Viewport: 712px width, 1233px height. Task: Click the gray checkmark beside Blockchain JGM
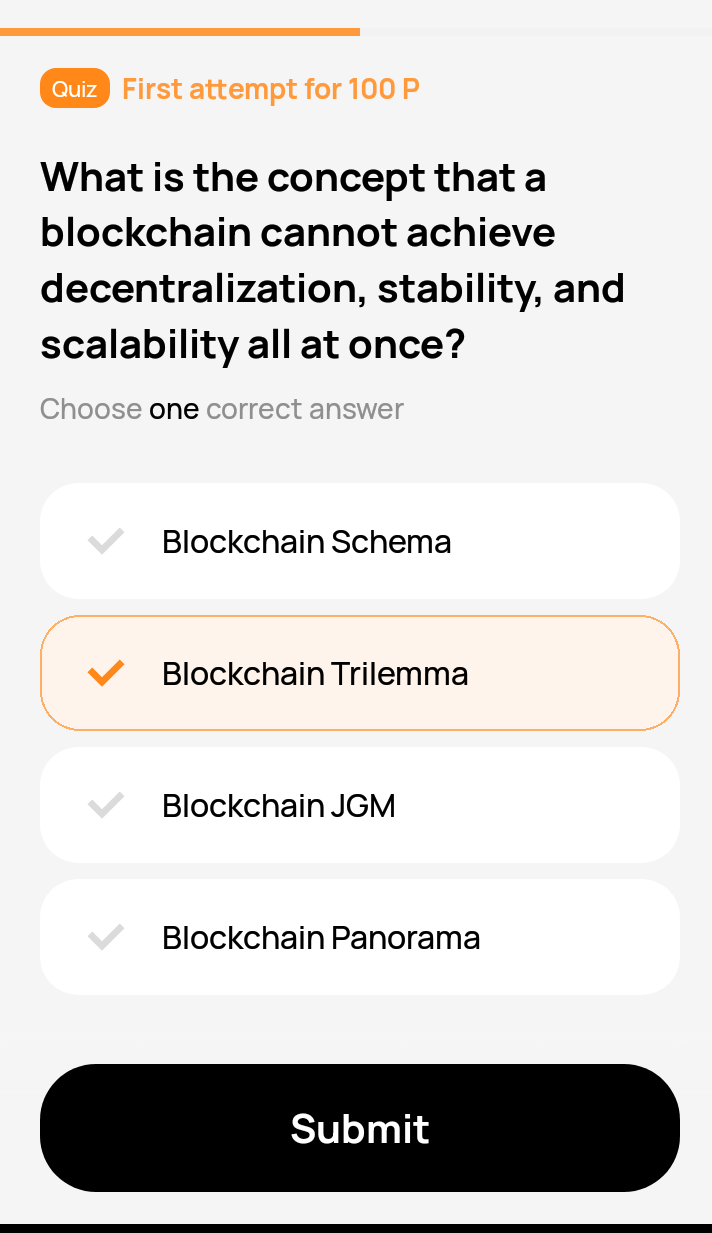(105, 805)
